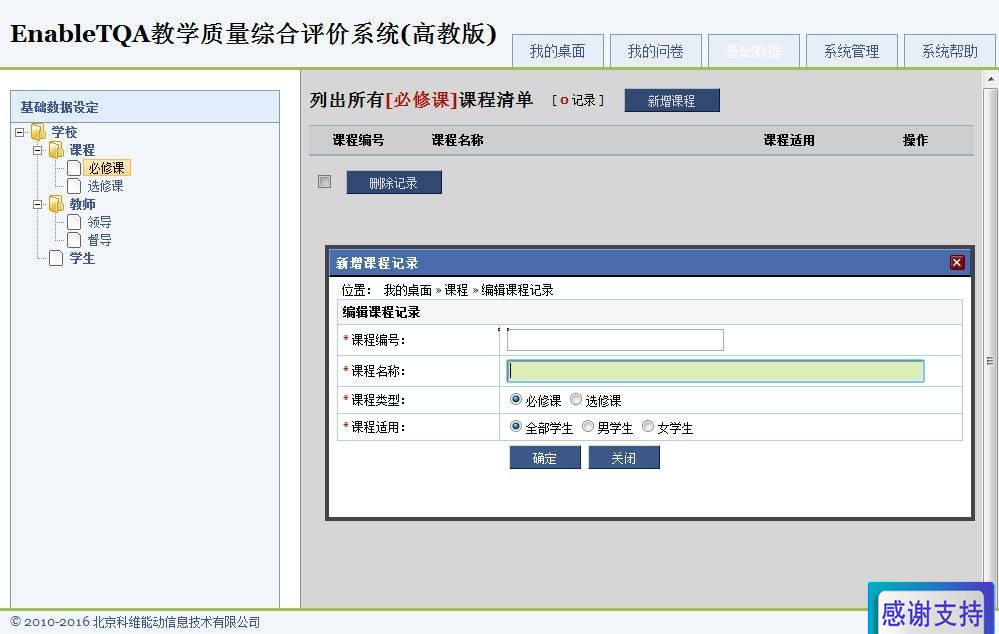Click the 课程 folder icon in tree
The width and height of the screenshot is (999, 634).
click(56, 150)
